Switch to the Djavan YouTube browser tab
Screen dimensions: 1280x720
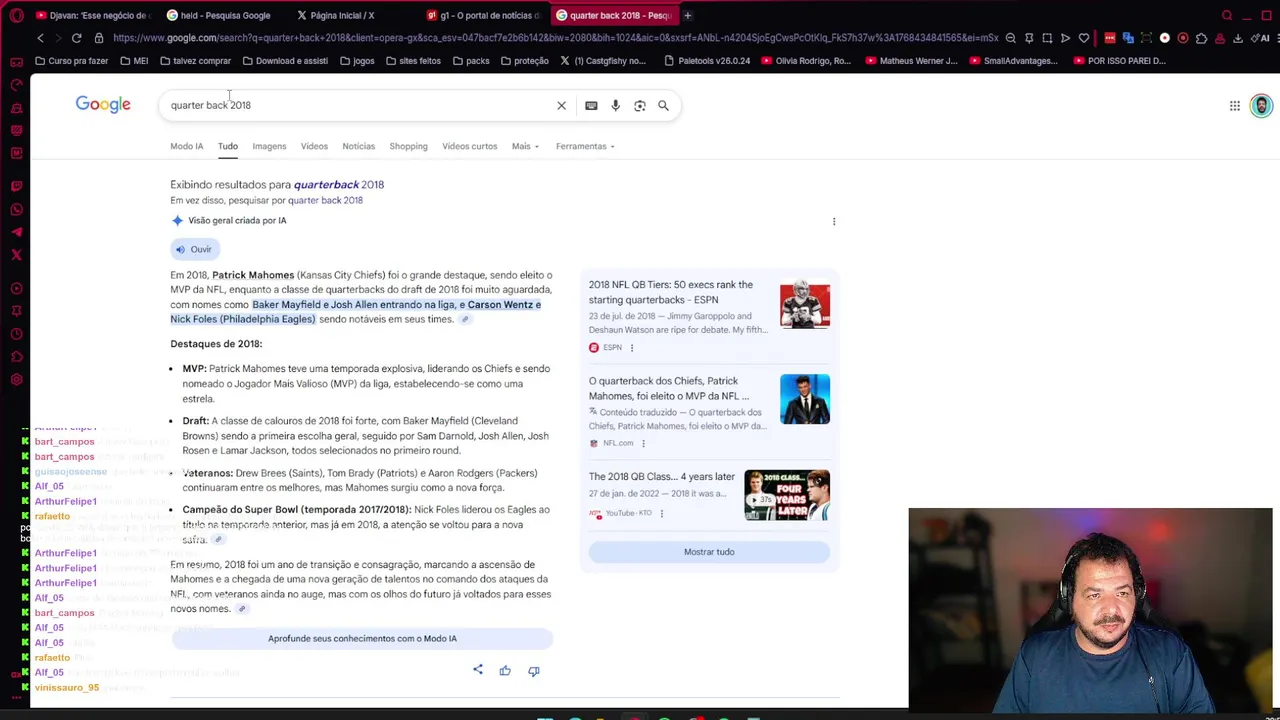coord(92,15)
